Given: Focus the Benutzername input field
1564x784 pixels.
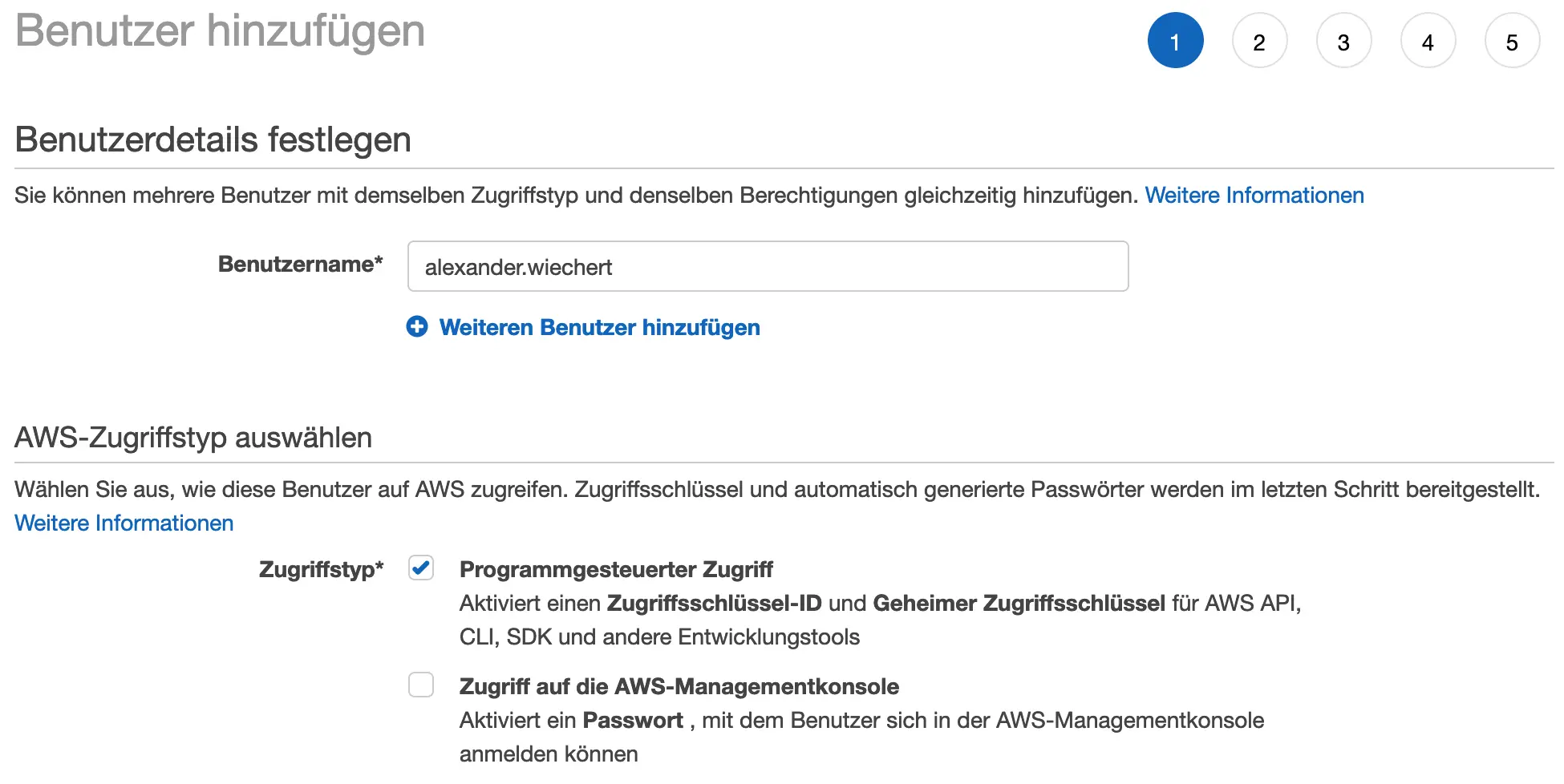Looking at the screenshot, I should coord(768,267).
